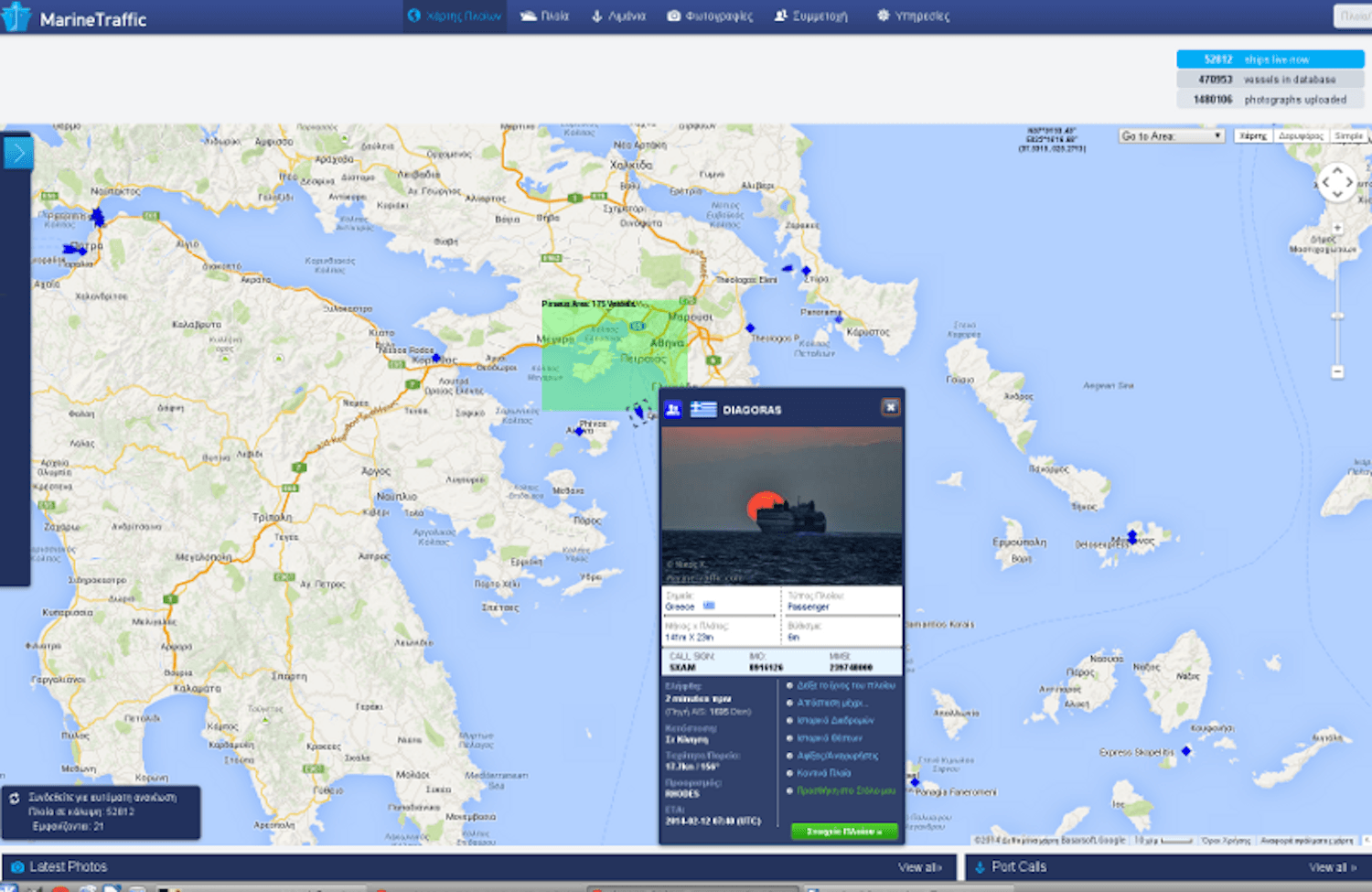Pan map up with compass arrow
This screenshot has height=892, width=1372.
tap(1337, 170)
